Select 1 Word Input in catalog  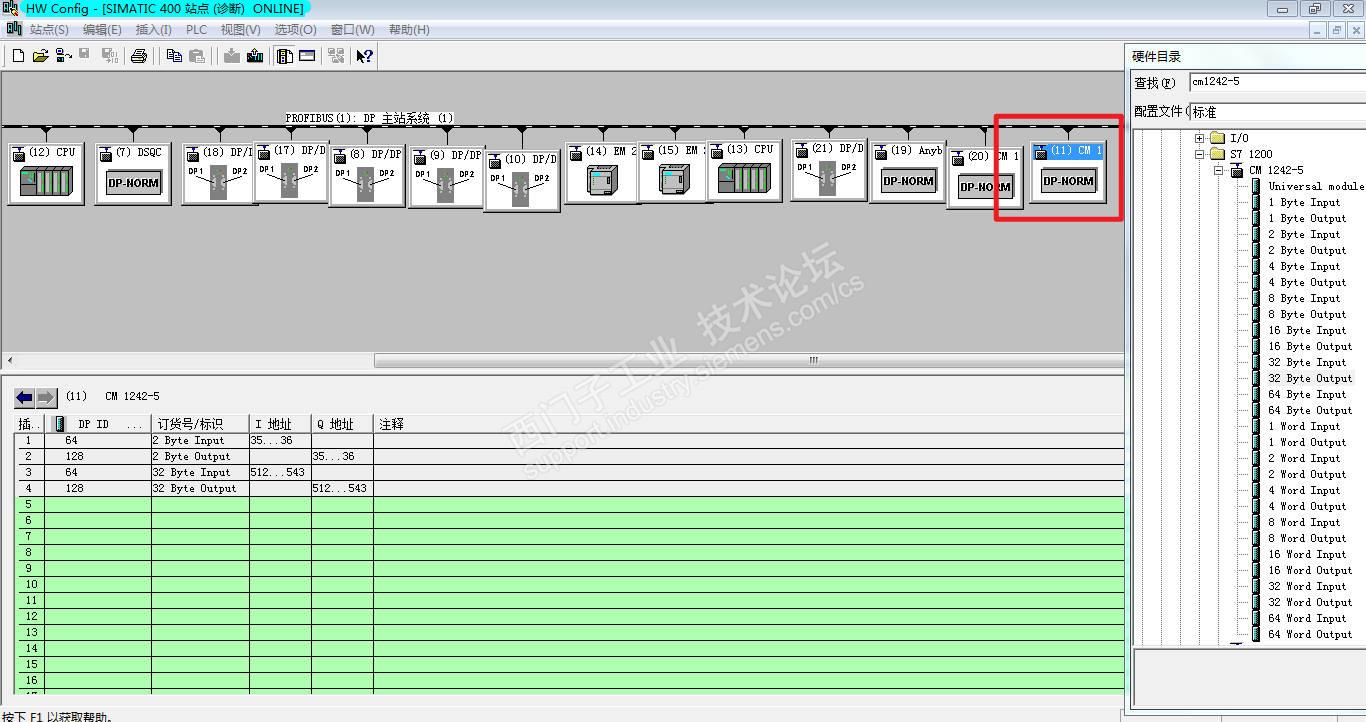point(1304,426)
